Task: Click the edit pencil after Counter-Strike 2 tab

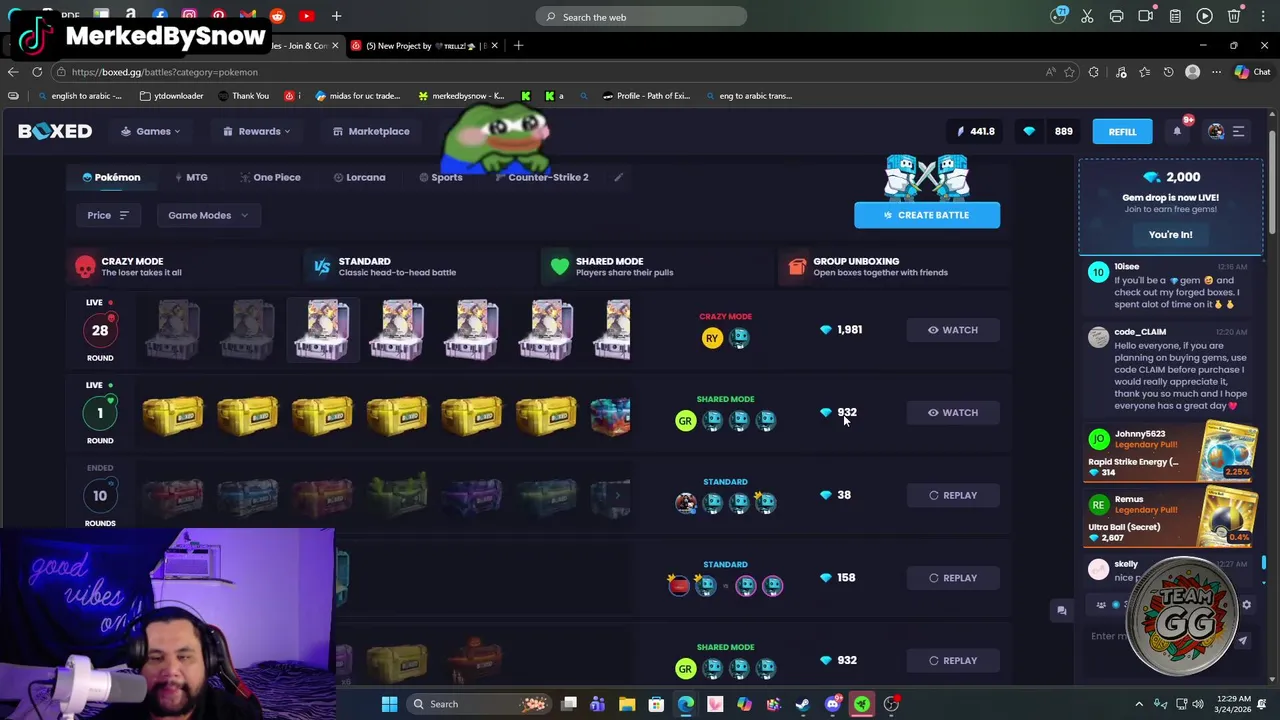Action: [618, 177]
